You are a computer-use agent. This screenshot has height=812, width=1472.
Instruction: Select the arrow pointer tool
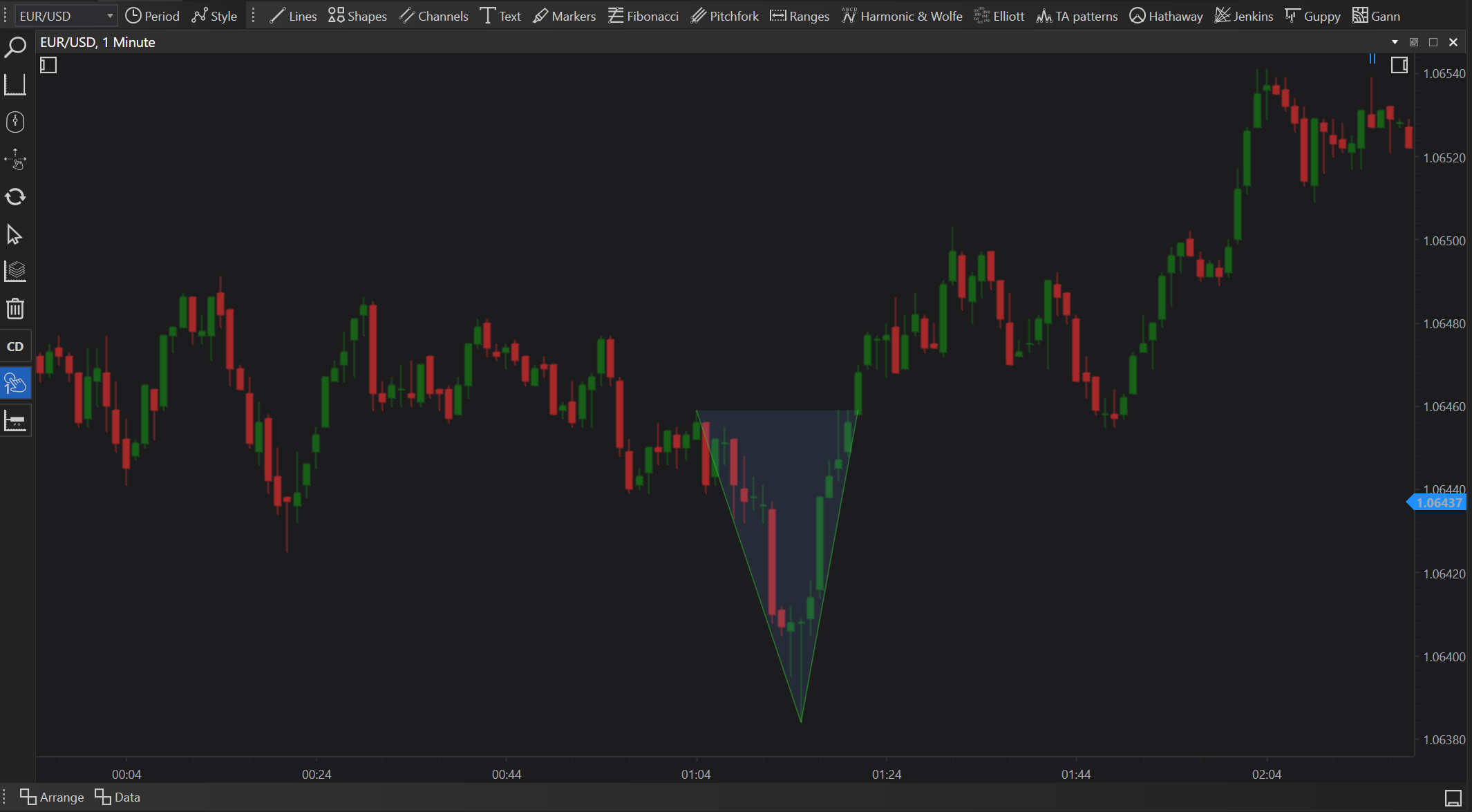15,234
